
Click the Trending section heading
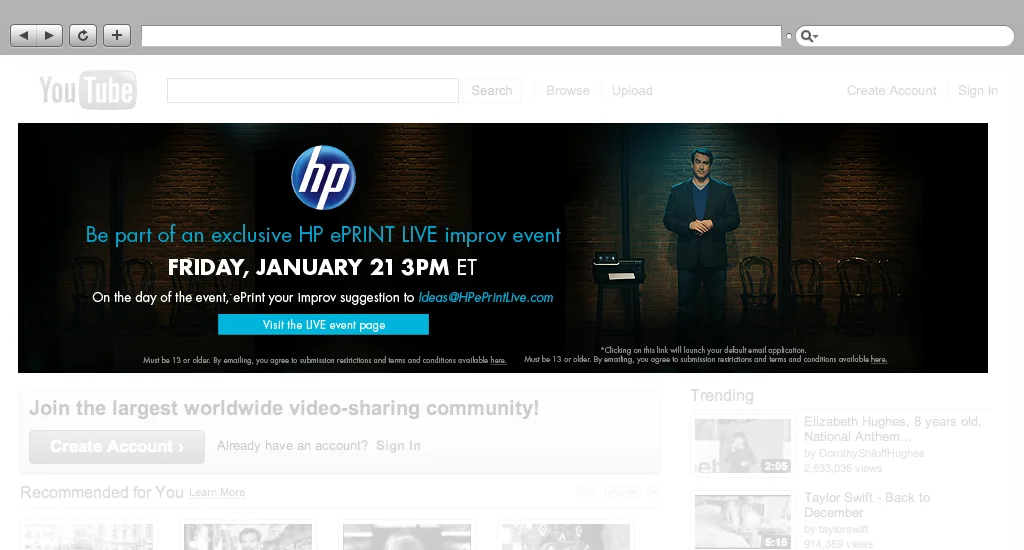(722, 395)
